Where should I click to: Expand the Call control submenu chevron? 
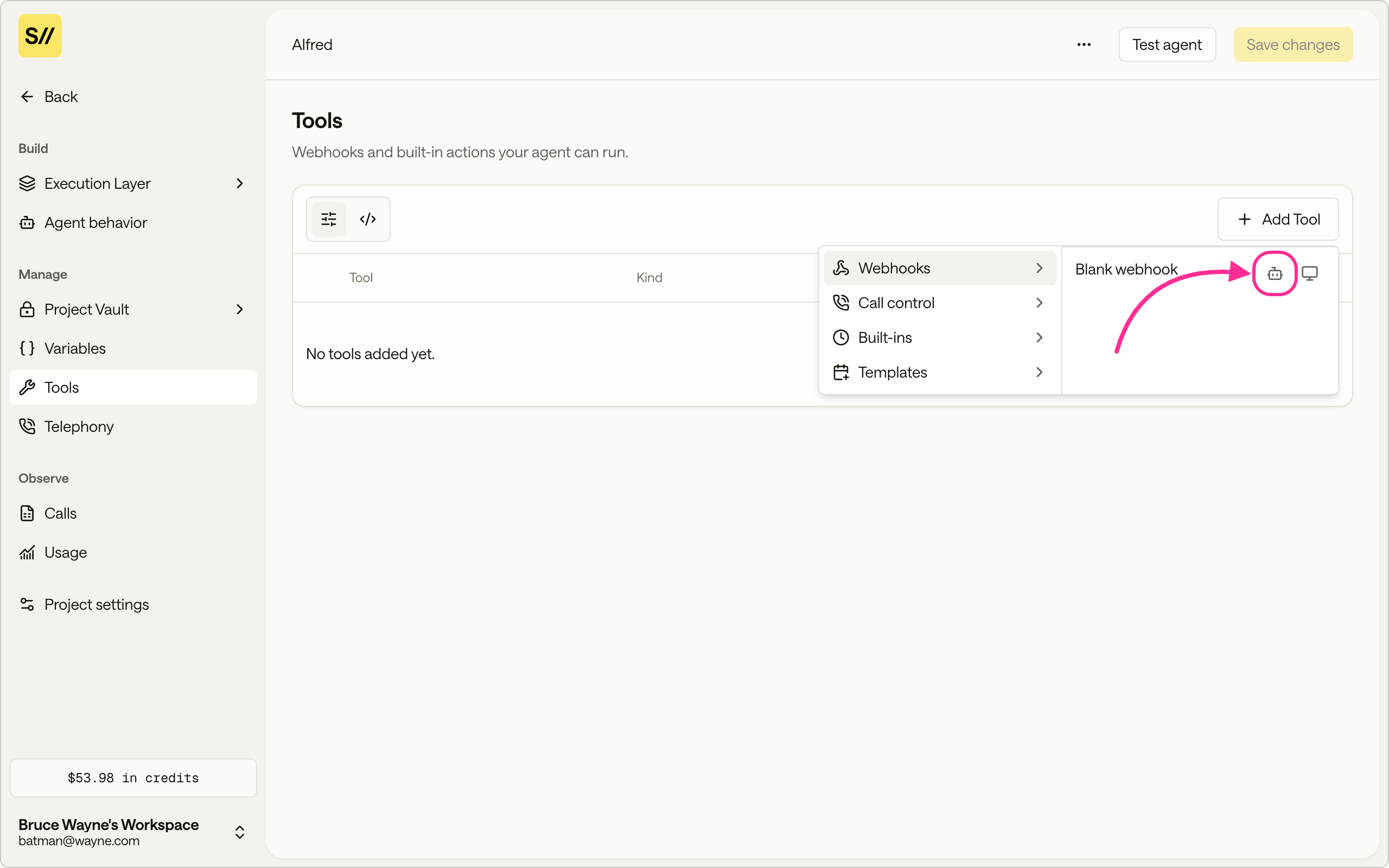(x=1040, y=303)
